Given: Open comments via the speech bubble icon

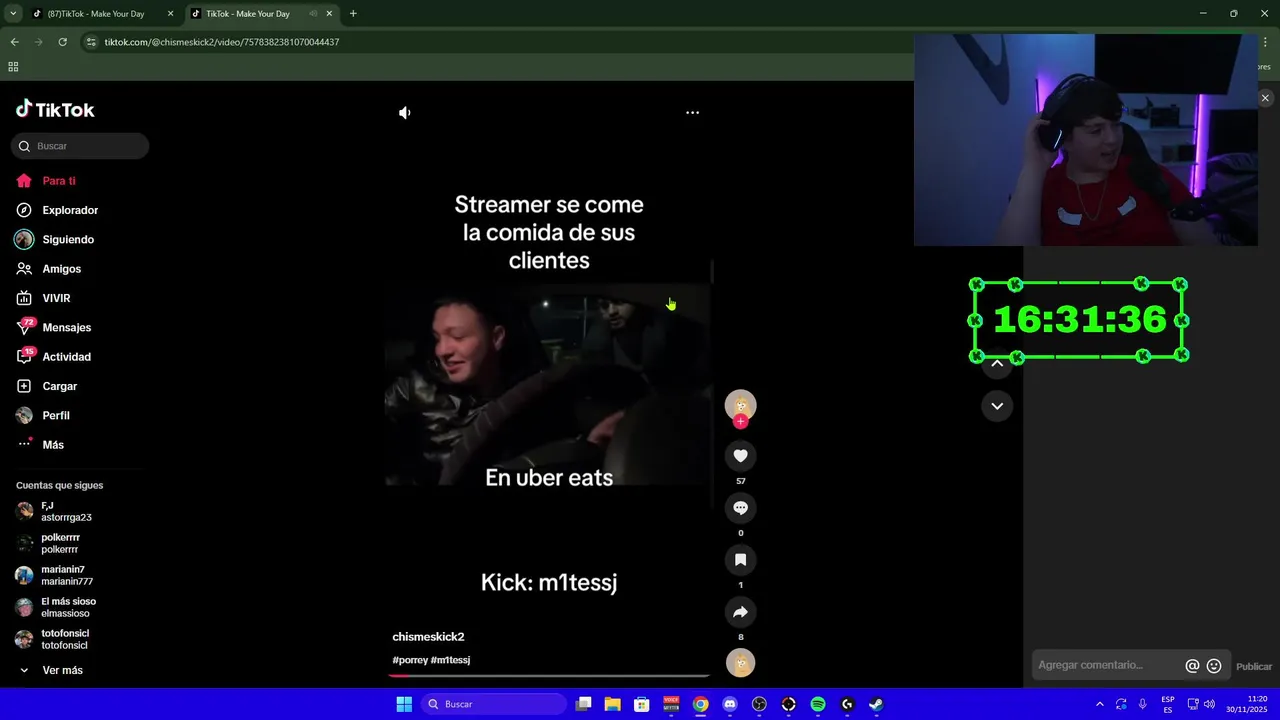Looking at the screenshot, I should (740, 508).
